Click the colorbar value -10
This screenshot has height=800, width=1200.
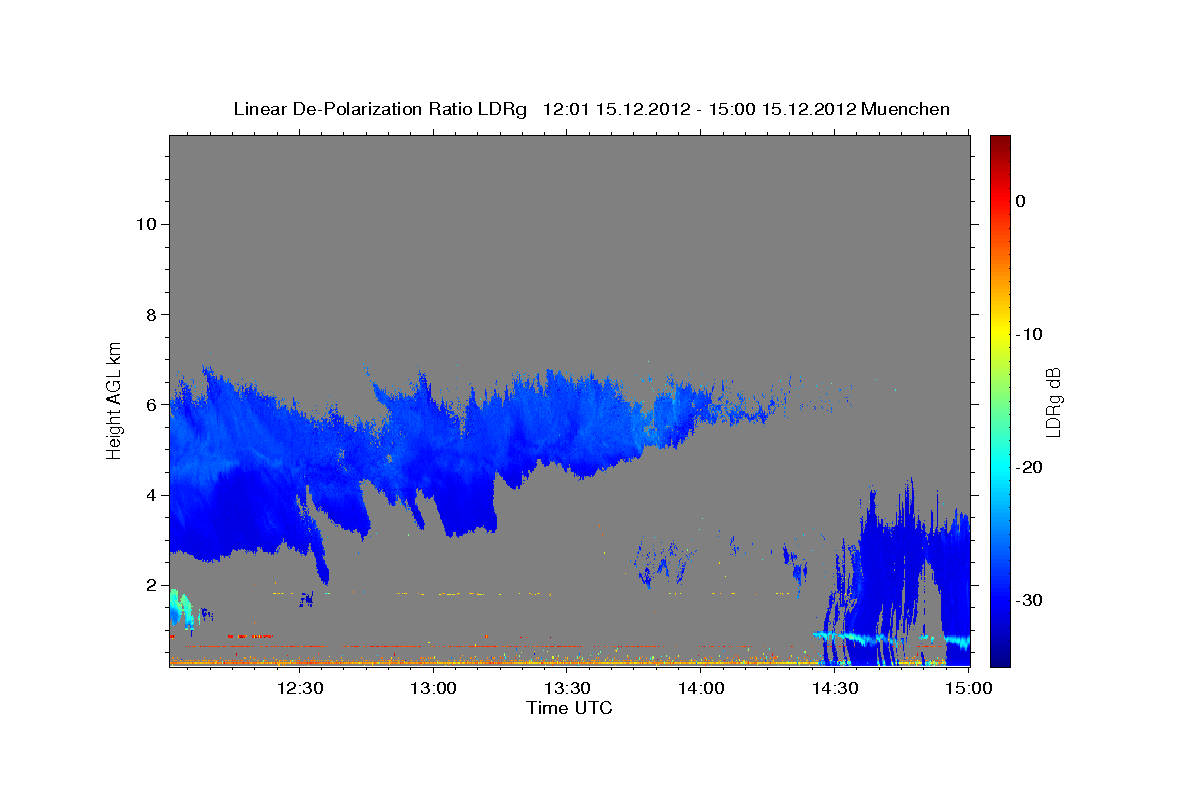point(1029,334)
